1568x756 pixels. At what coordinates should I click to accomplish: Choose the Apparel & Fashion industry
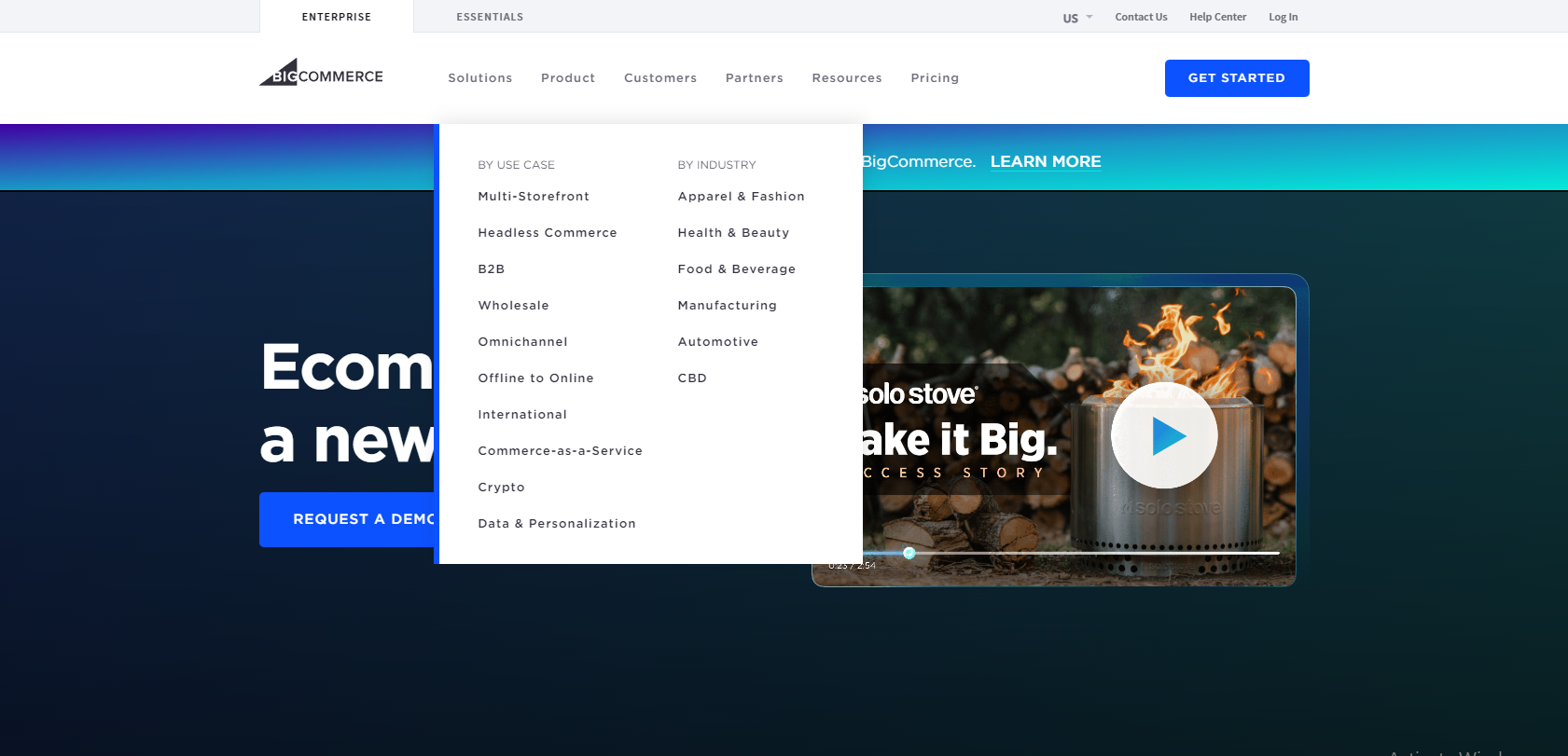[742, 197]
